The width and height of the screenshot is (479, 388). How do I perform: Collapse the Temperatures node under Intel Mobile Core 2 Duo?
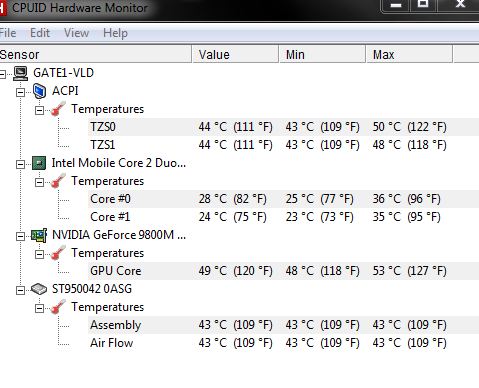tap(39, 182)
